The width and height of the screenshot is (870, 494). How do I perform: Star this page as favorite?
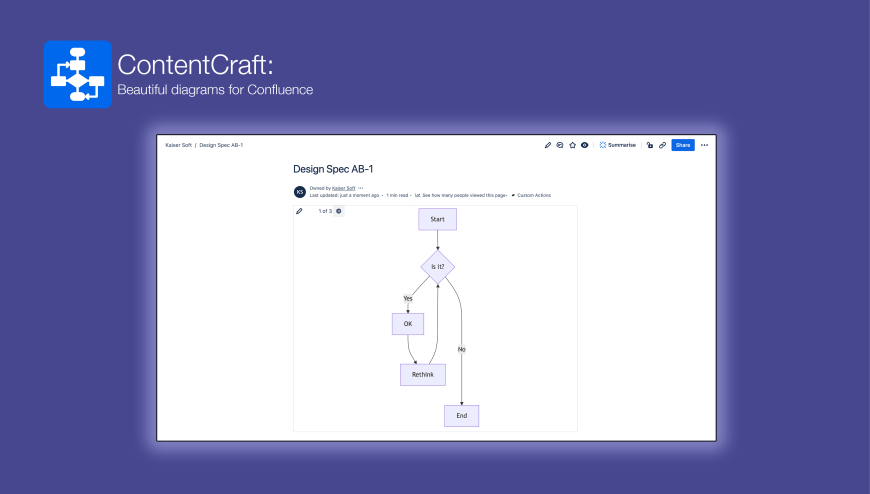573,145
